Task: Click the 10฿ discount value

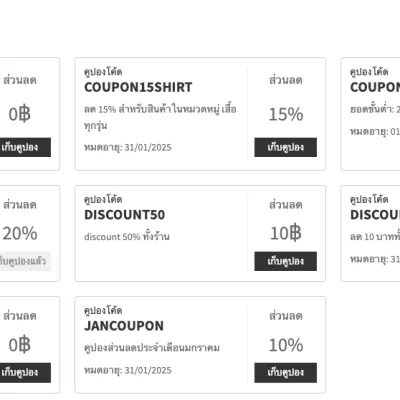Action: 286,233
